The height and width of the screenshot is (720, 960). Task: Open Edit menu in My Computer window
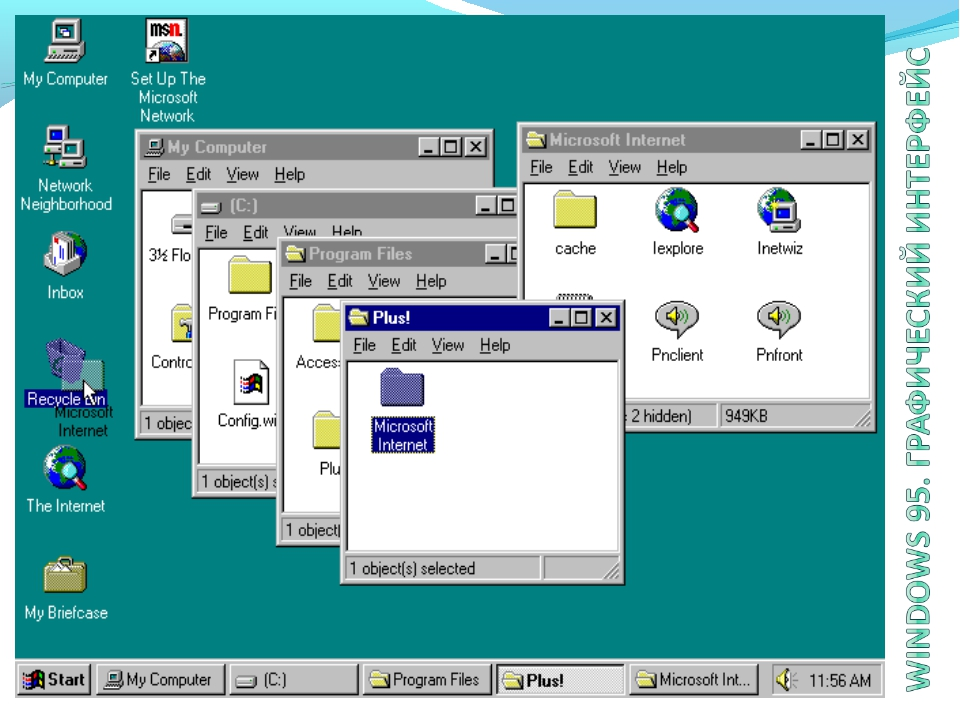(198, 174)
